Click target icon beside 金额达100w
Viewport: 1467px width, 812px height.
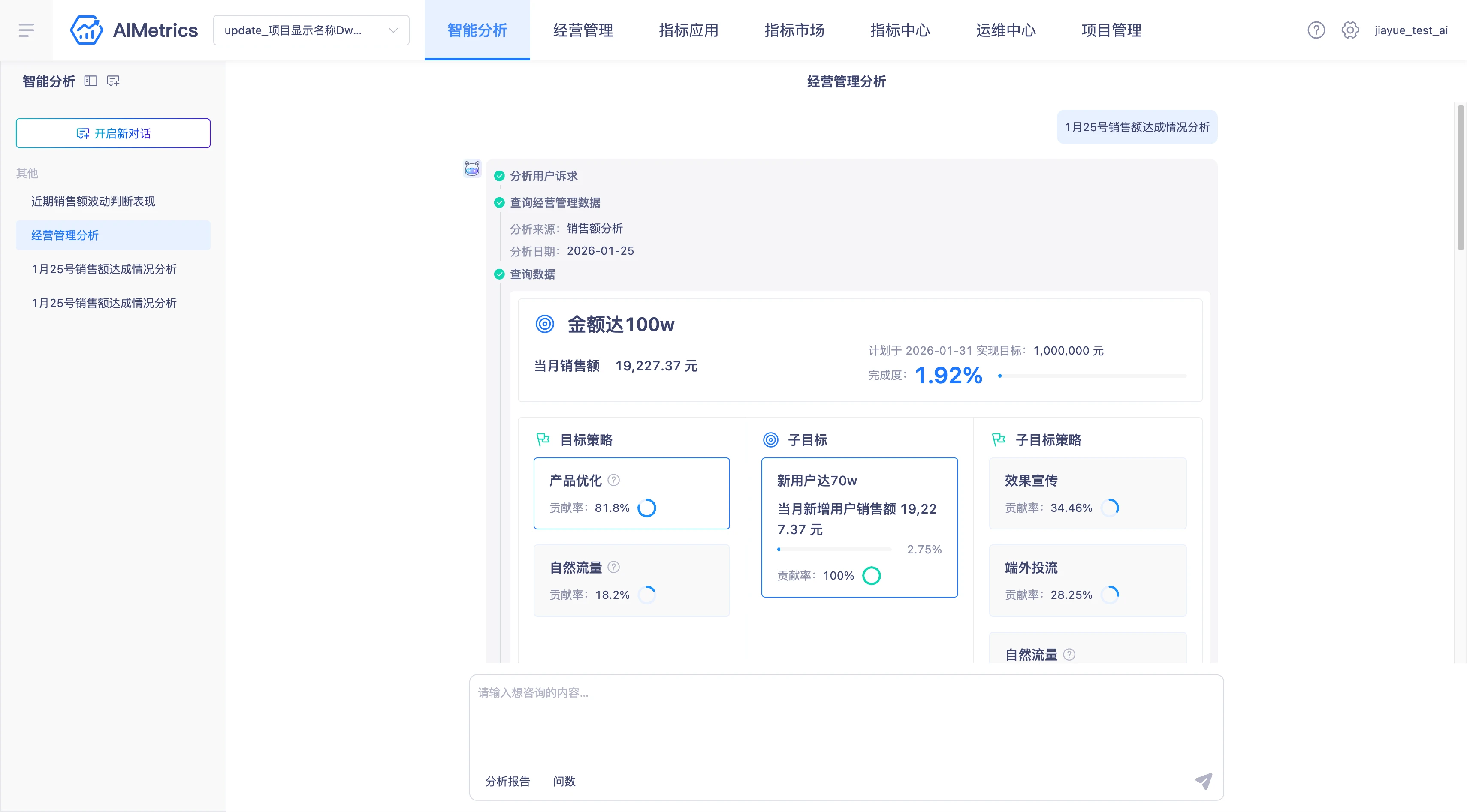click(545, 324)
